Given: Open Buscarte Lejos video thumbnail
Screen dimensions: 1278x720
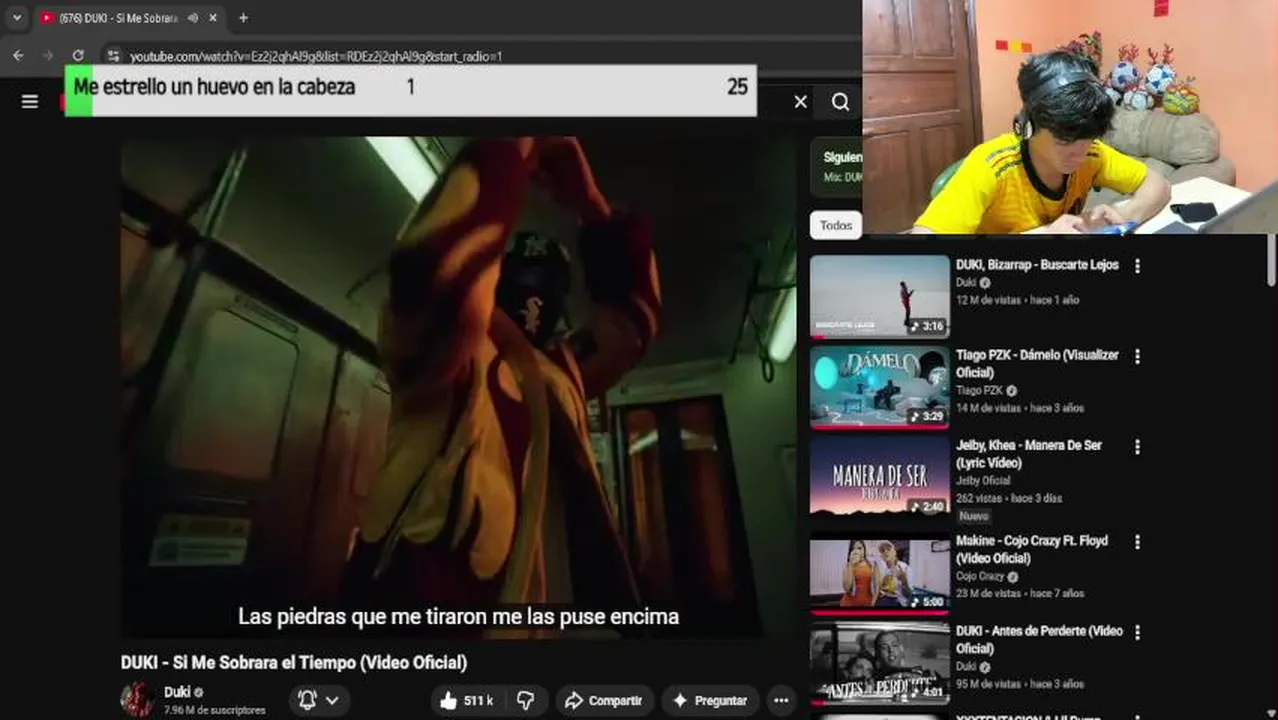Looking at the screenshot, I should tap(880, 297).
